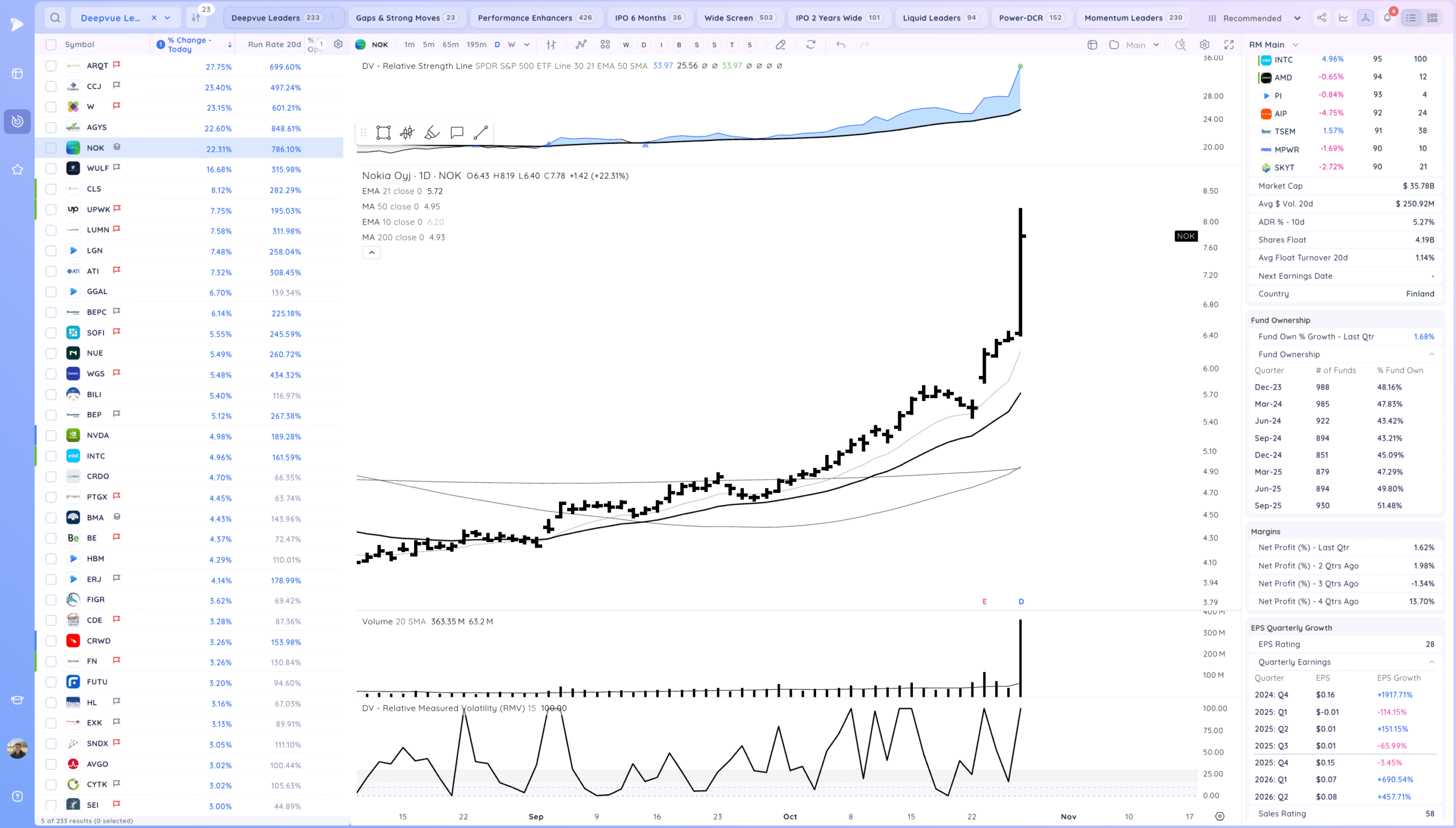The height and width of the screenshot is (828, 1456).
Task: Click the eraser icon in chart toolbar
Action: click(780, 44)
